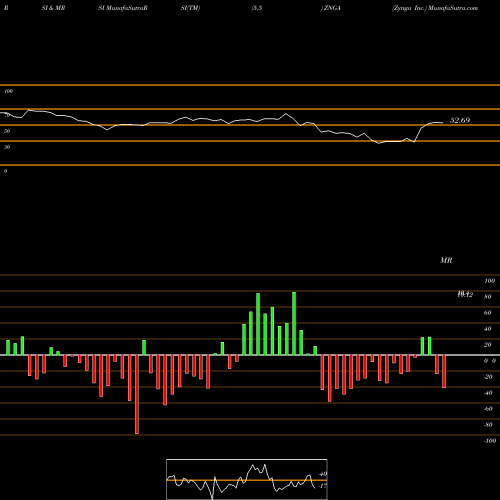Click the SI & MR header text
The height and width of the screenshot is (500, 500).
tap(53, 8)
